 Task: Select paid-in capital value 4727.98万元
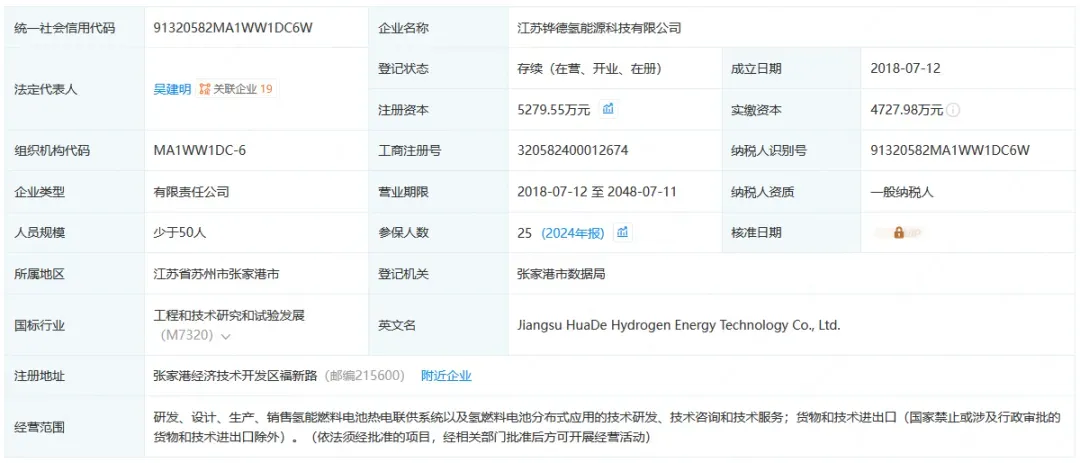(x=906, y=110)
